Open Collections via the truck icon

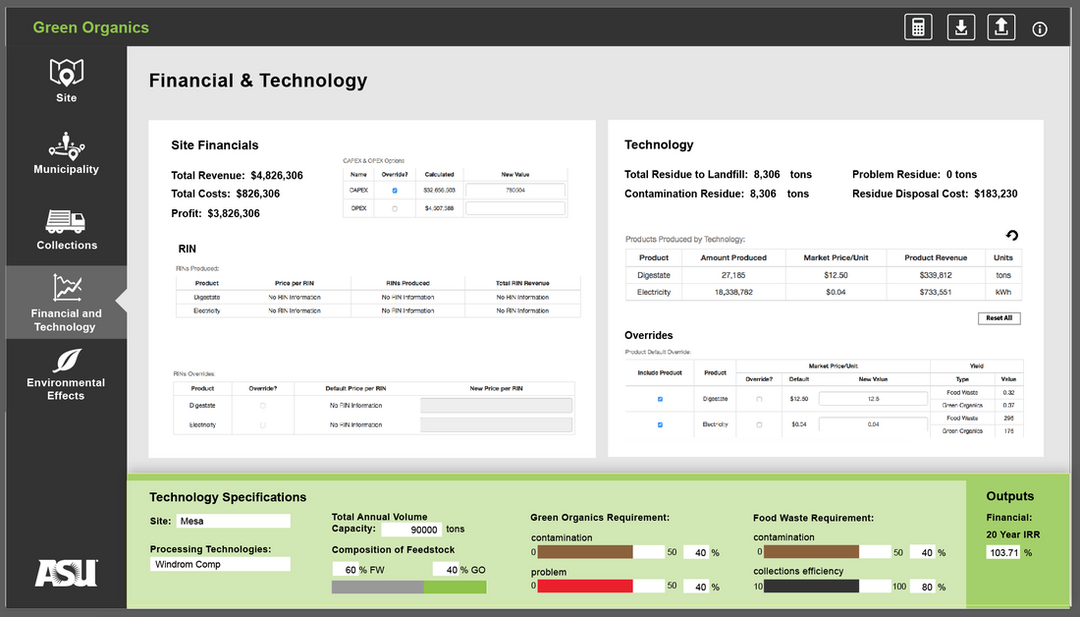pos(66,221)
